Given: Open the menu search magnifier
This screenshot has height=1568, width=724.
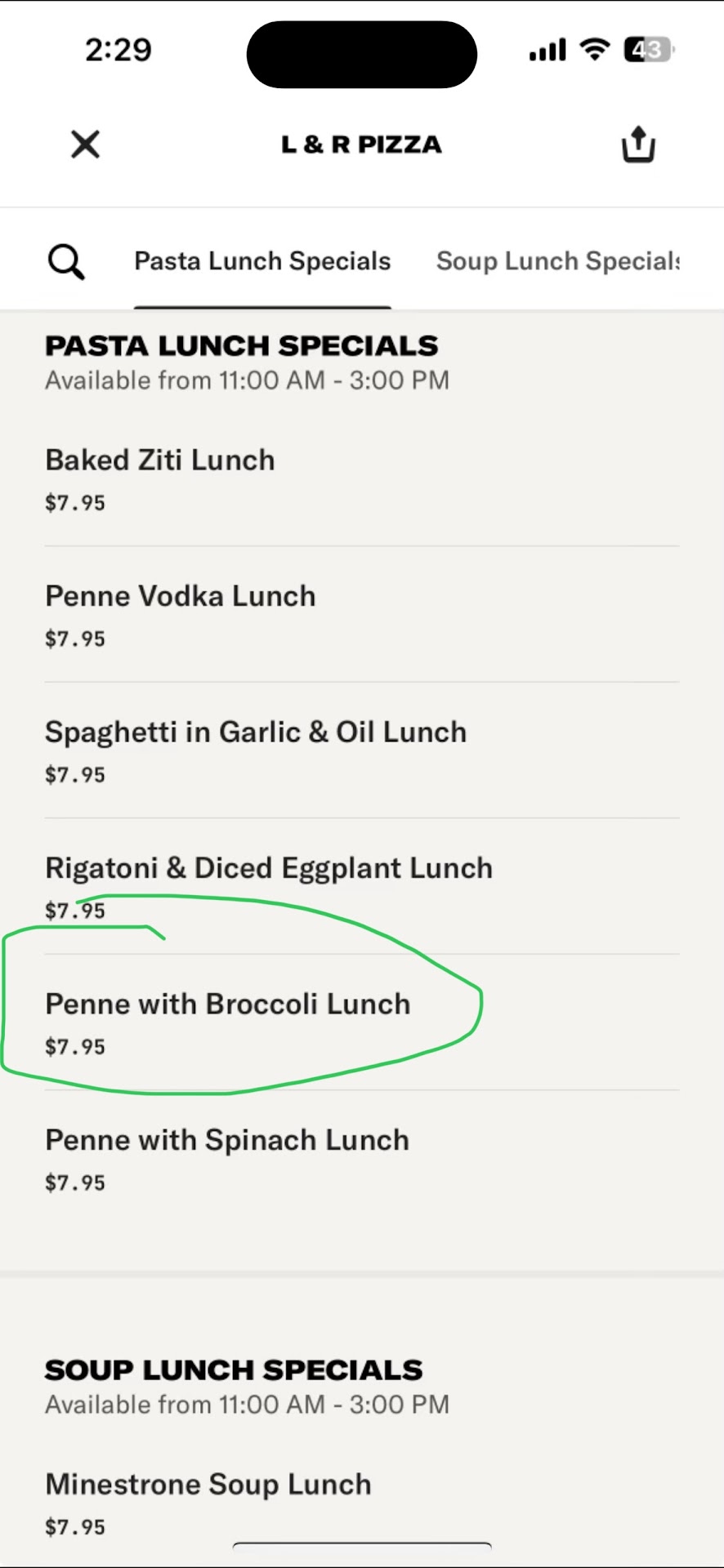Looking at the screenshot, I should click(66, 262).
